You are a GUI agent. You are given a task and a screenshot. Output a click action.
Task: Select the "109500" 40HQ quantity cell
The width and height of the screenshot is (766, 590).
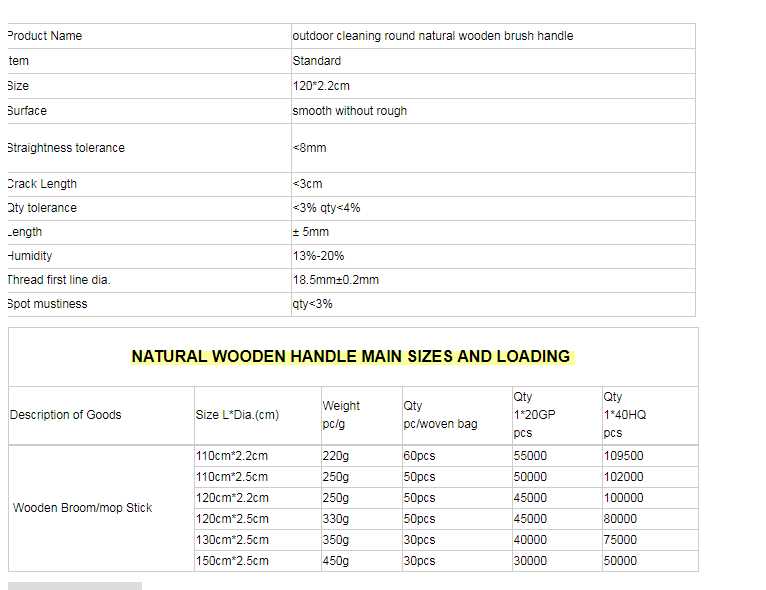point(623,456)
